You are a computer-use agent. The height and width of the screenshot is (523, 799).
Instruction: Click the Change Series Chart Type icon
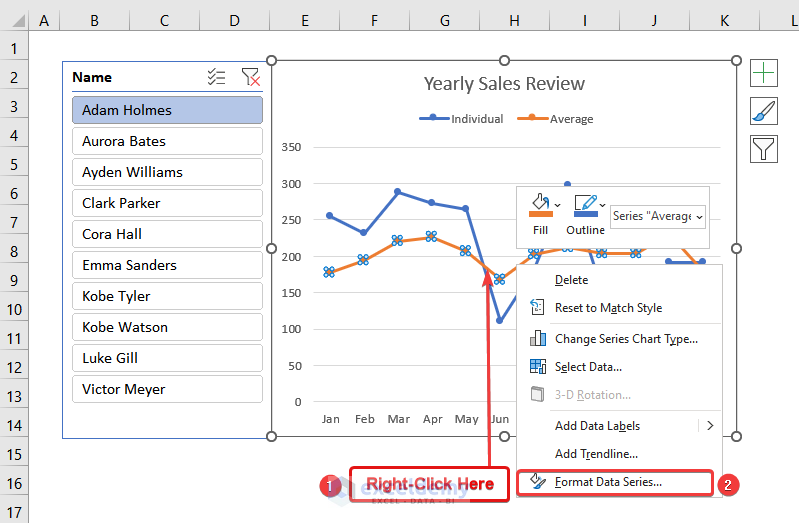538,338
